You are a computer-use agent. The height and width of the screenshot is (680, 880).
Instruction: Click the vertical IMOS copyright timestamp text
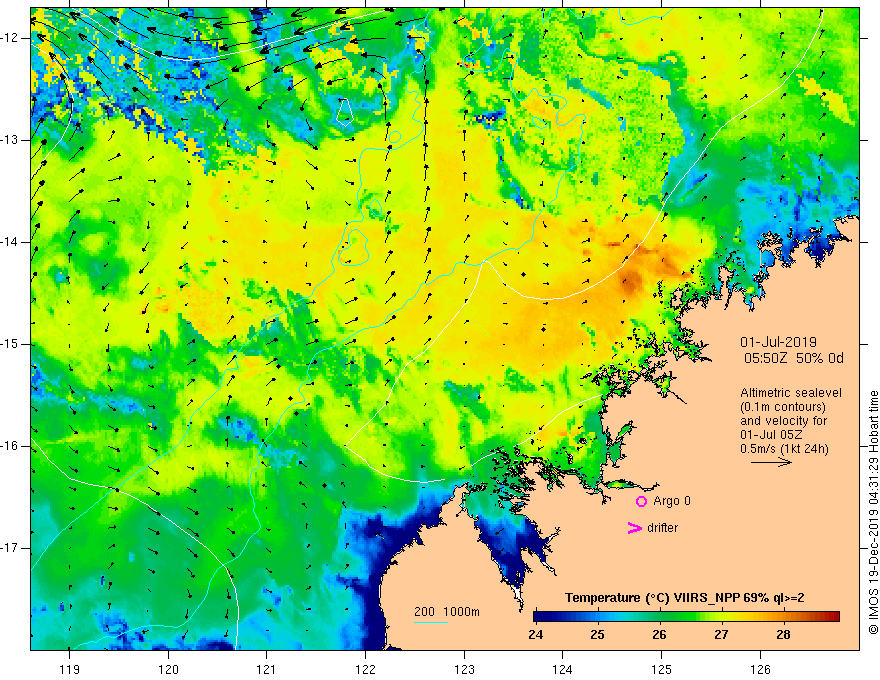(x=873, y=512)
